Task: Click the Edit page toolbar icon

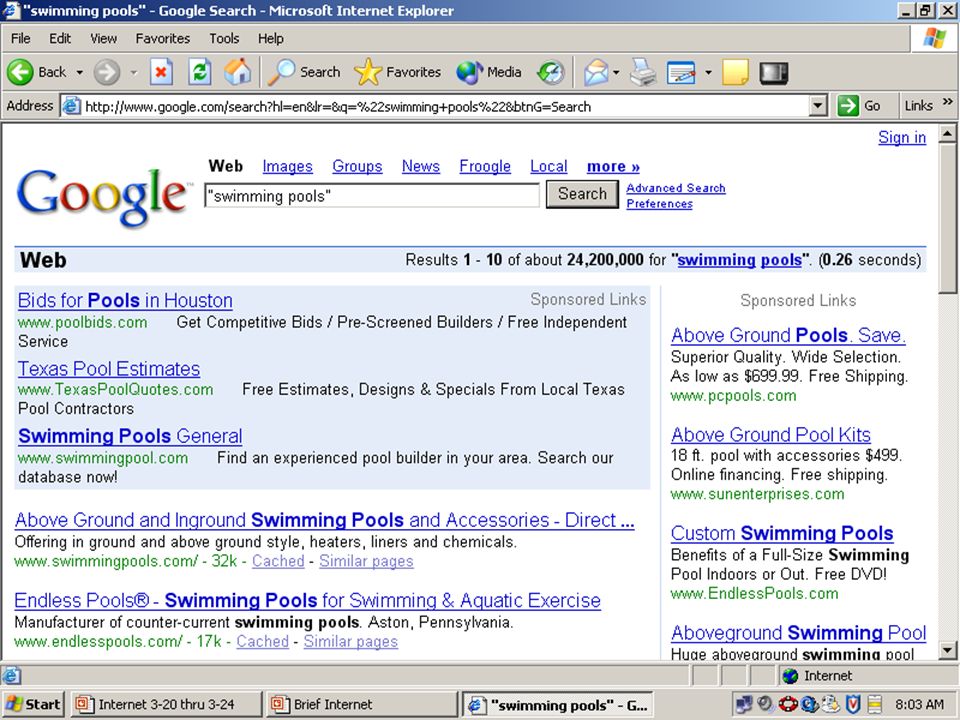Action: [x=681, y=73]
